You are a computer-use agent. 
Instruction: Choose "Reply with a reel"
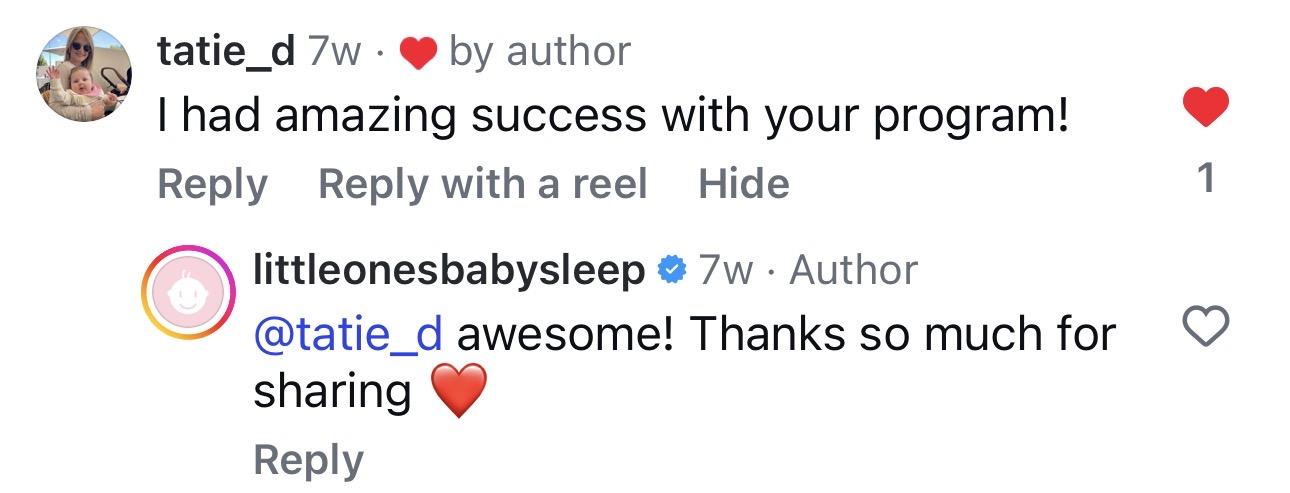tap(482, 184)
